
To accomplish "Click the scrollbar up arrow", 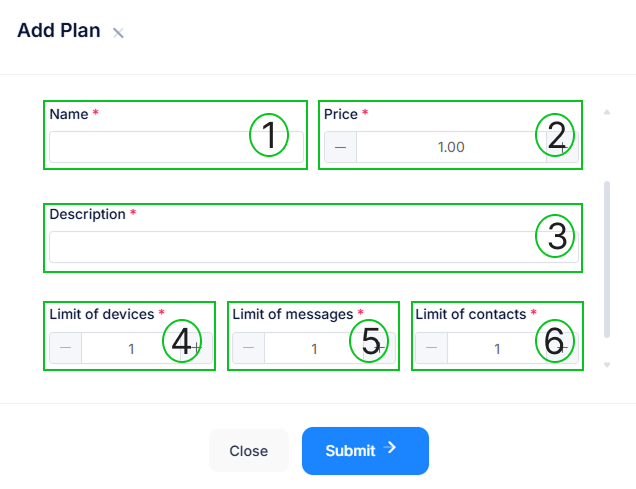I will [606, 111].
